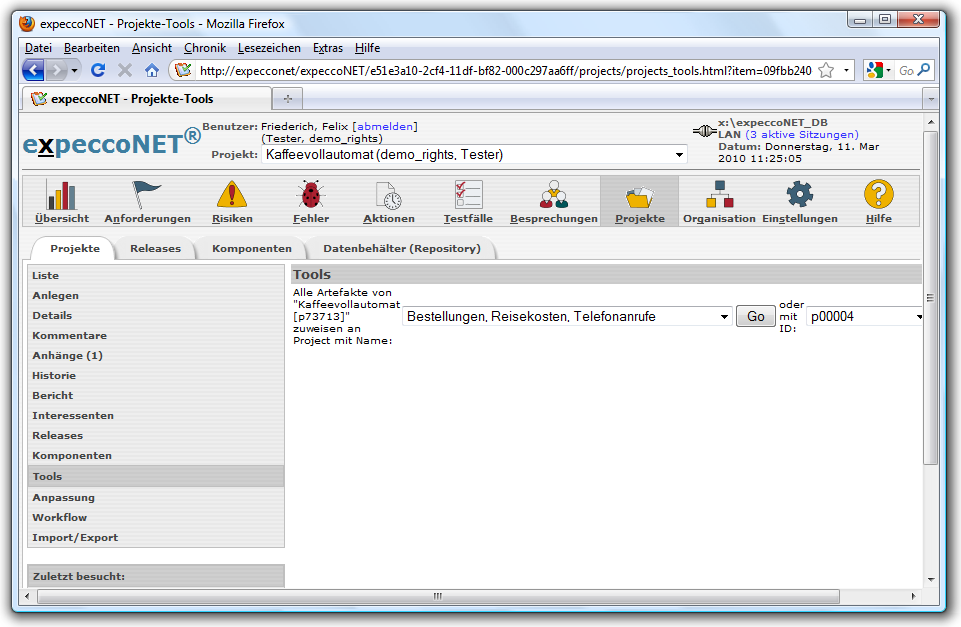
Task: Open the Lesezeichen menu
Action: (267, 48)
